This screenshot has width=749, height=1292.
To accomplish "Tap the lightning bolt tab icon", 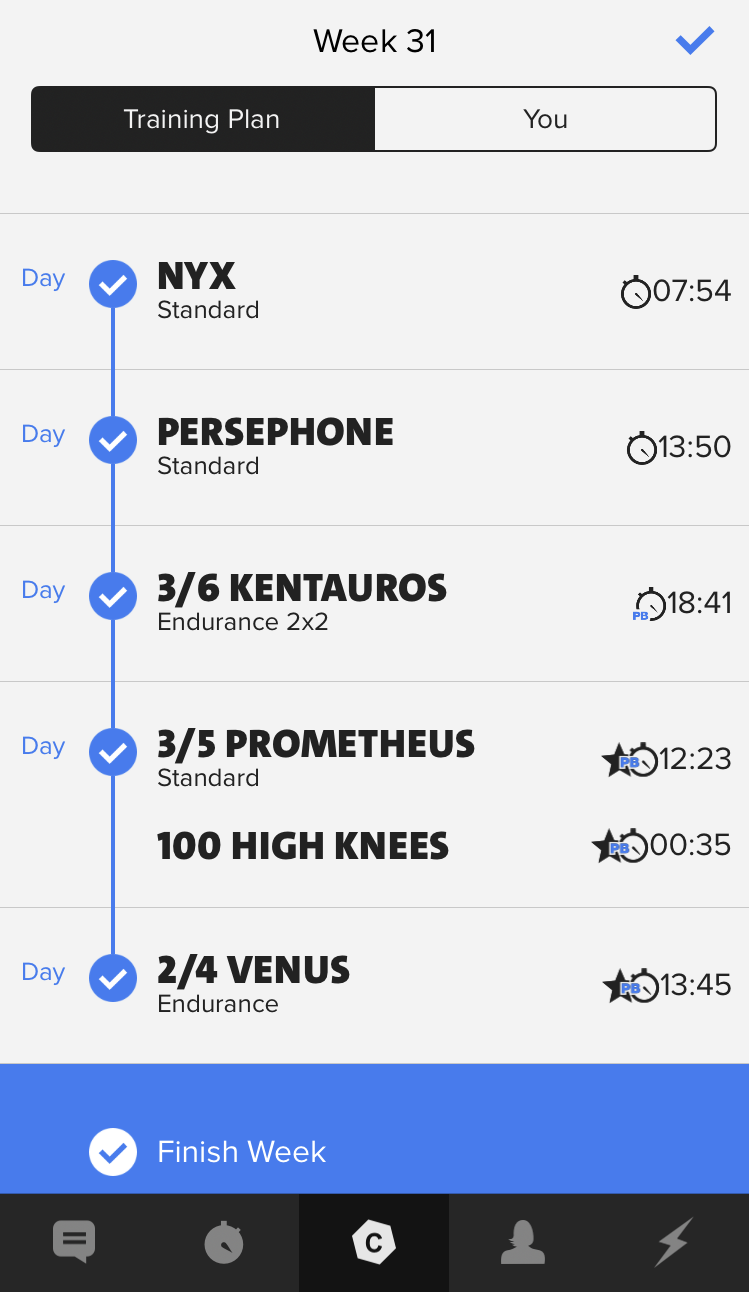I will [x=673, y=1243].
